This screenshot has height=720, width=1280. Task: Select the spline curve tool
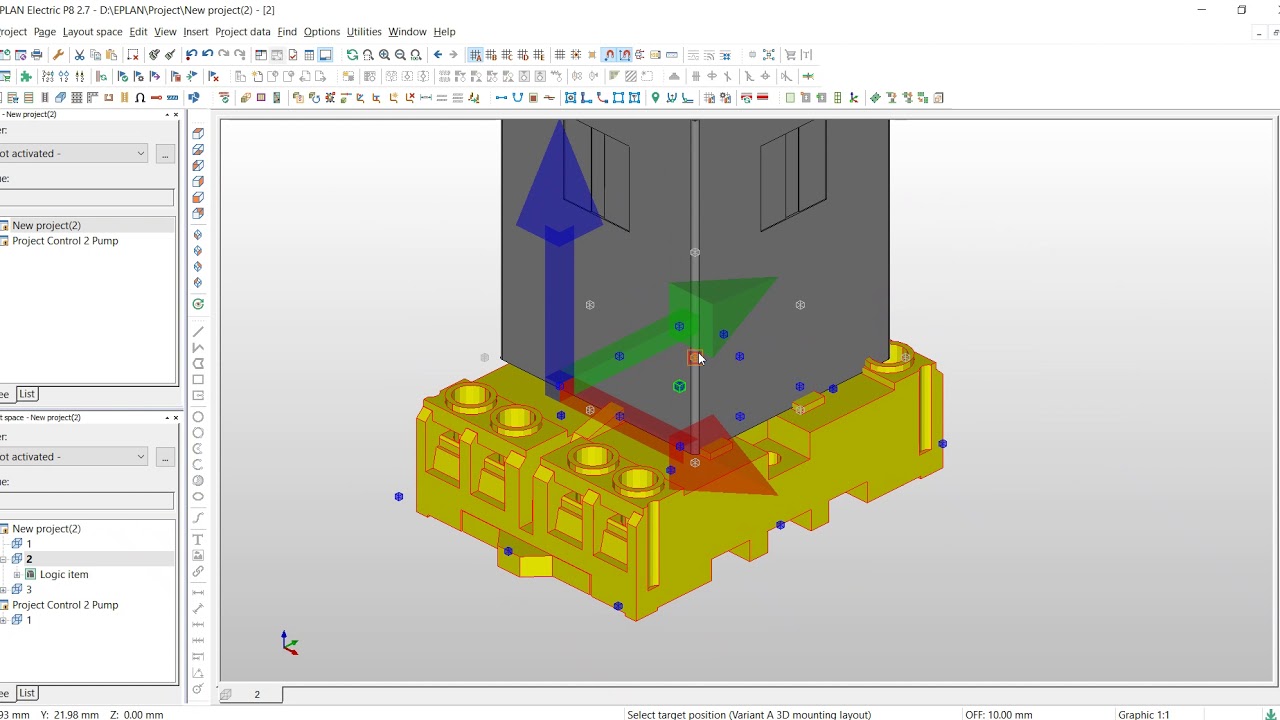198,518
